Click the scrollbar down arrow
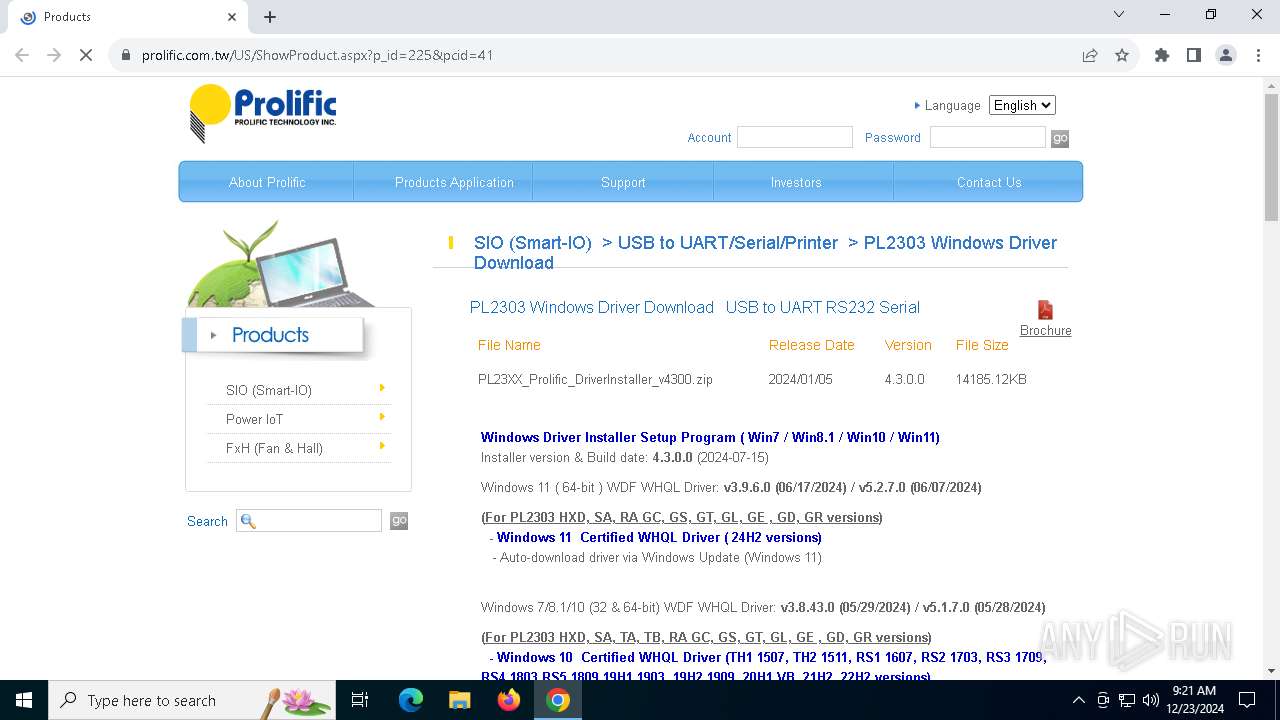This screenshot has width=1280, height=720. tap(1271, 671)
